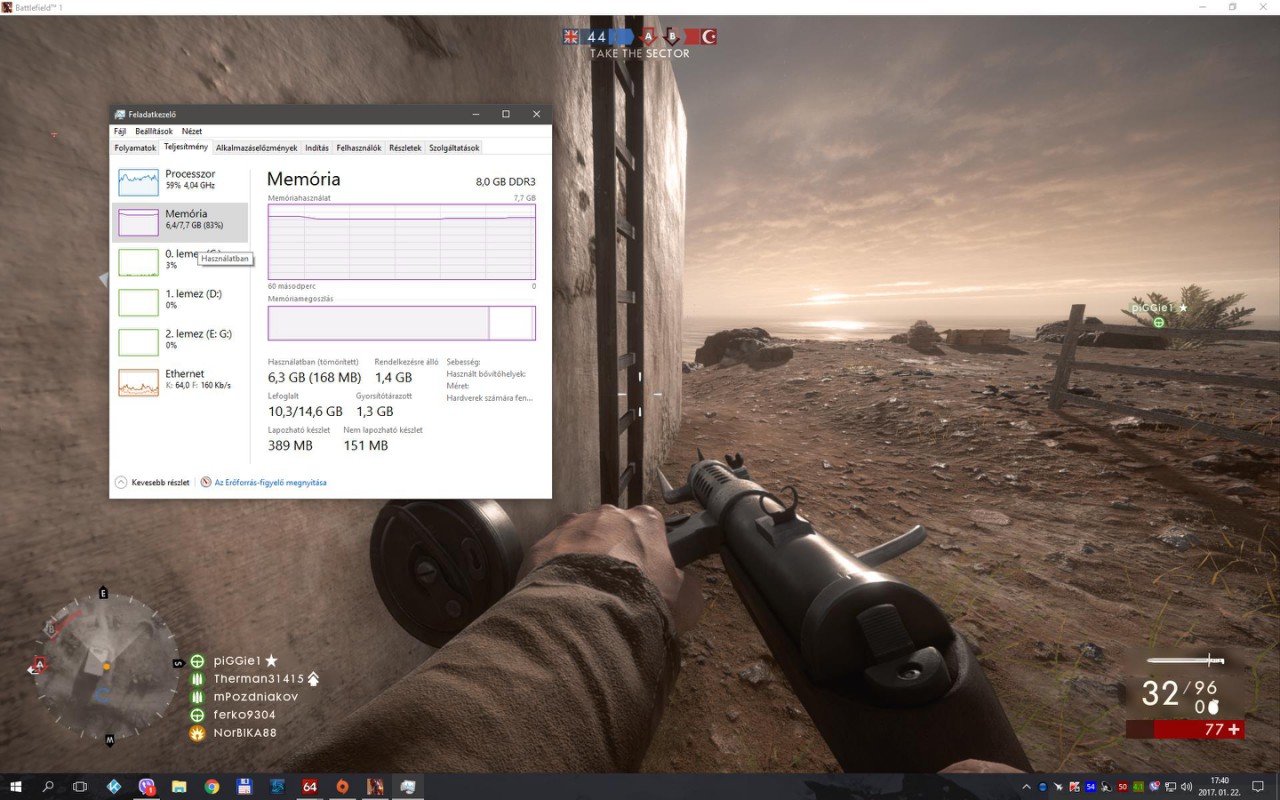Open the network tray icon
Screen dimensions: 1280x800
pyautogui.click(x=1170, y=786)
